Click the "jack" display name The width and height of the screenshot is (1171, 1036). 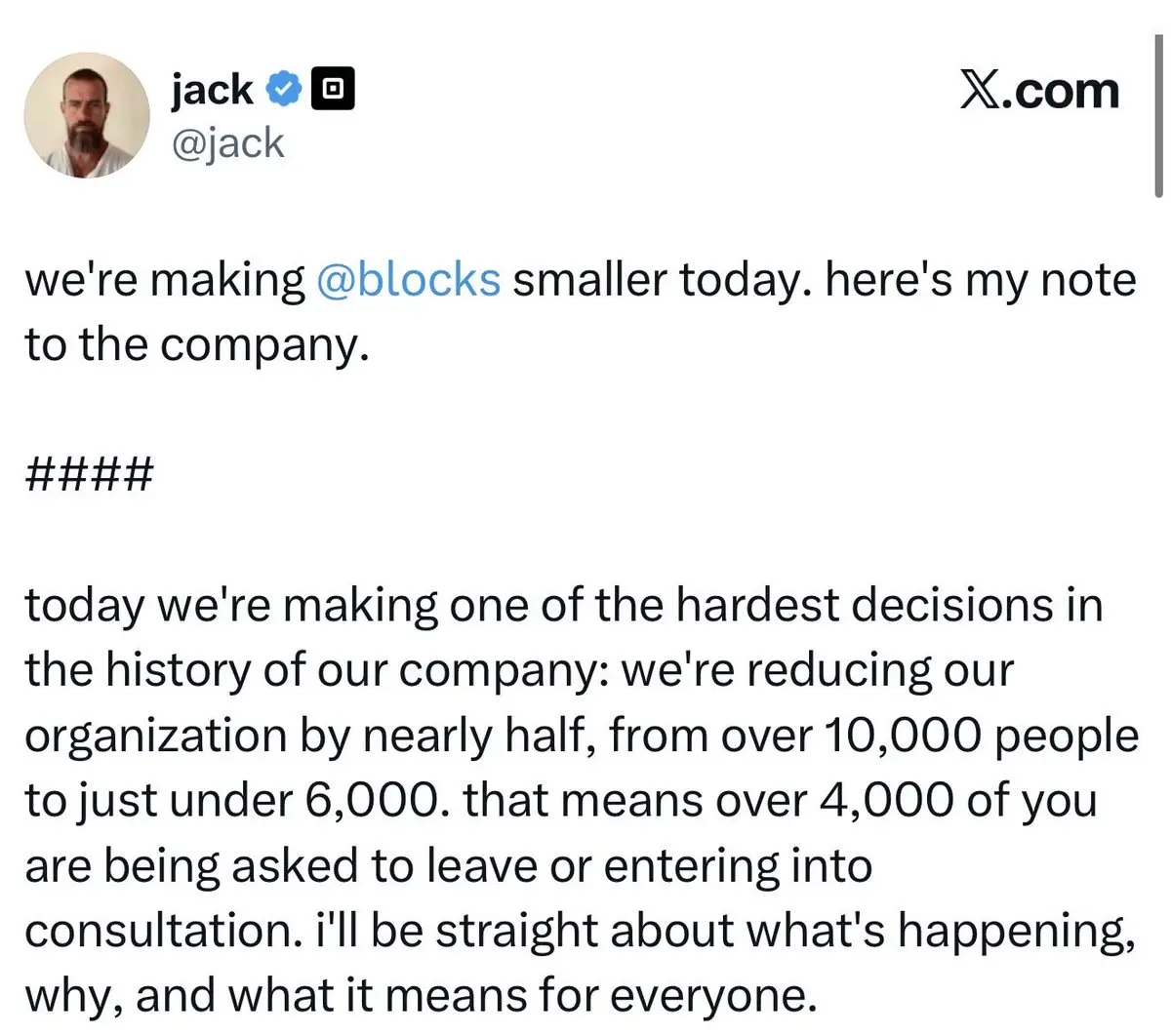(x=212, y=91)
